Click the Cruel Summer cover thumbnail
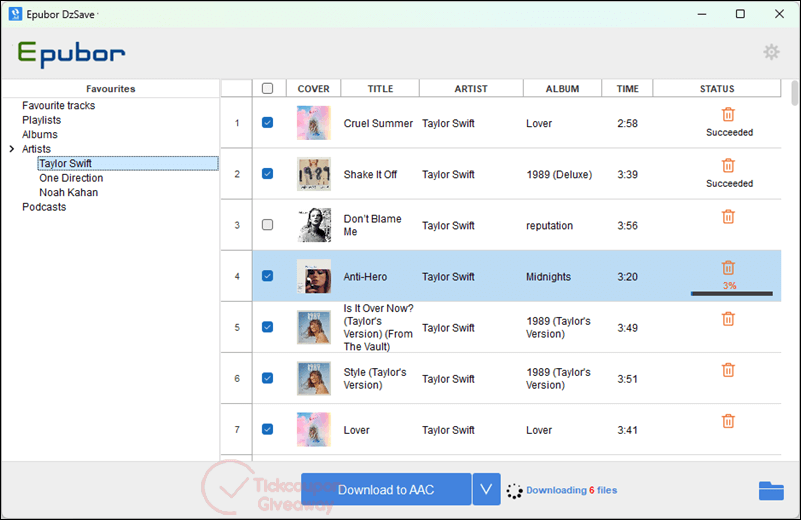The image size is (801, 520). (x=314, y=123)
